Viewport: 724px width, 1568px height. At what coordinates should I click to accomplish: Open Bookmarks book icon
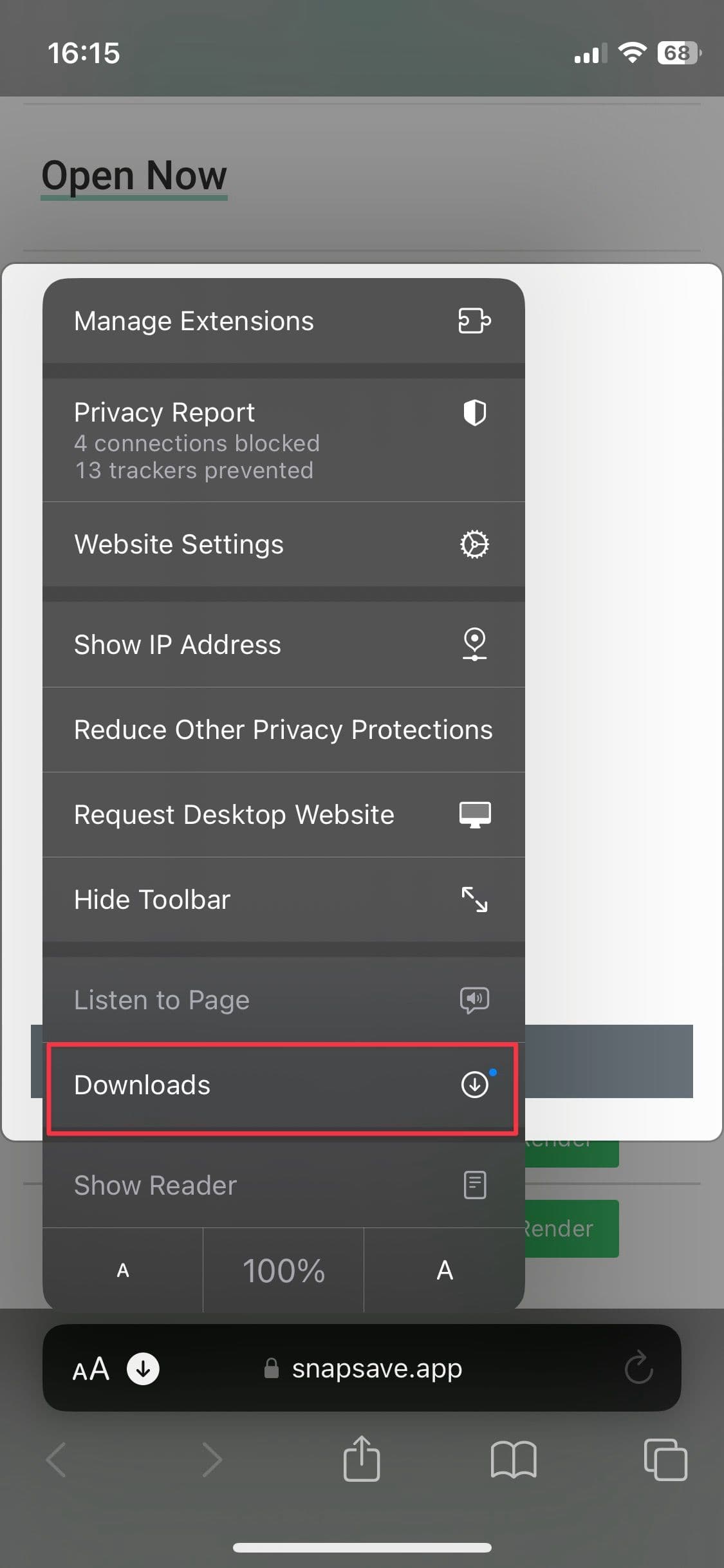[513, 1459]
